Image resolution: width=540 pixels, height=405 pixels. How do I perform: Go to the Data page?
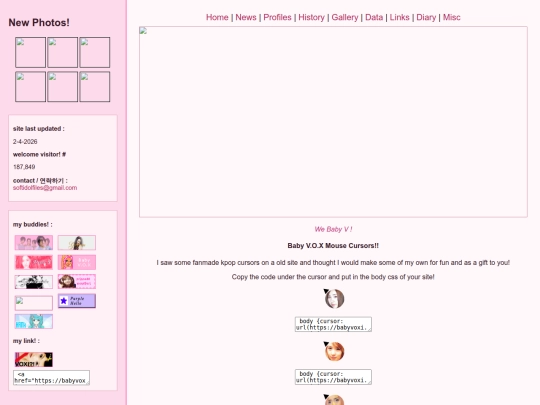[374, 17]
